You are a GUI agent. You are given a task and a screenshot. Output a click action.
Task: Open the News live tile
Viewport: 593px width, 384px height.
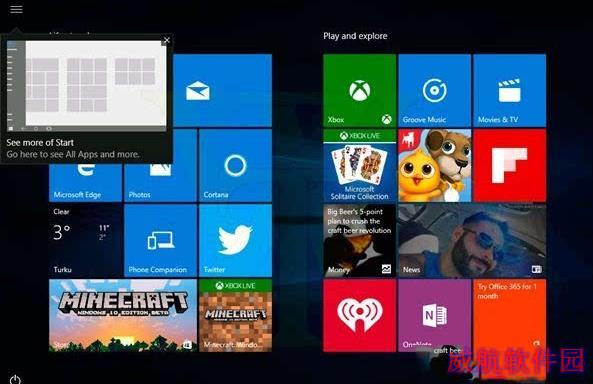(472, 241)
